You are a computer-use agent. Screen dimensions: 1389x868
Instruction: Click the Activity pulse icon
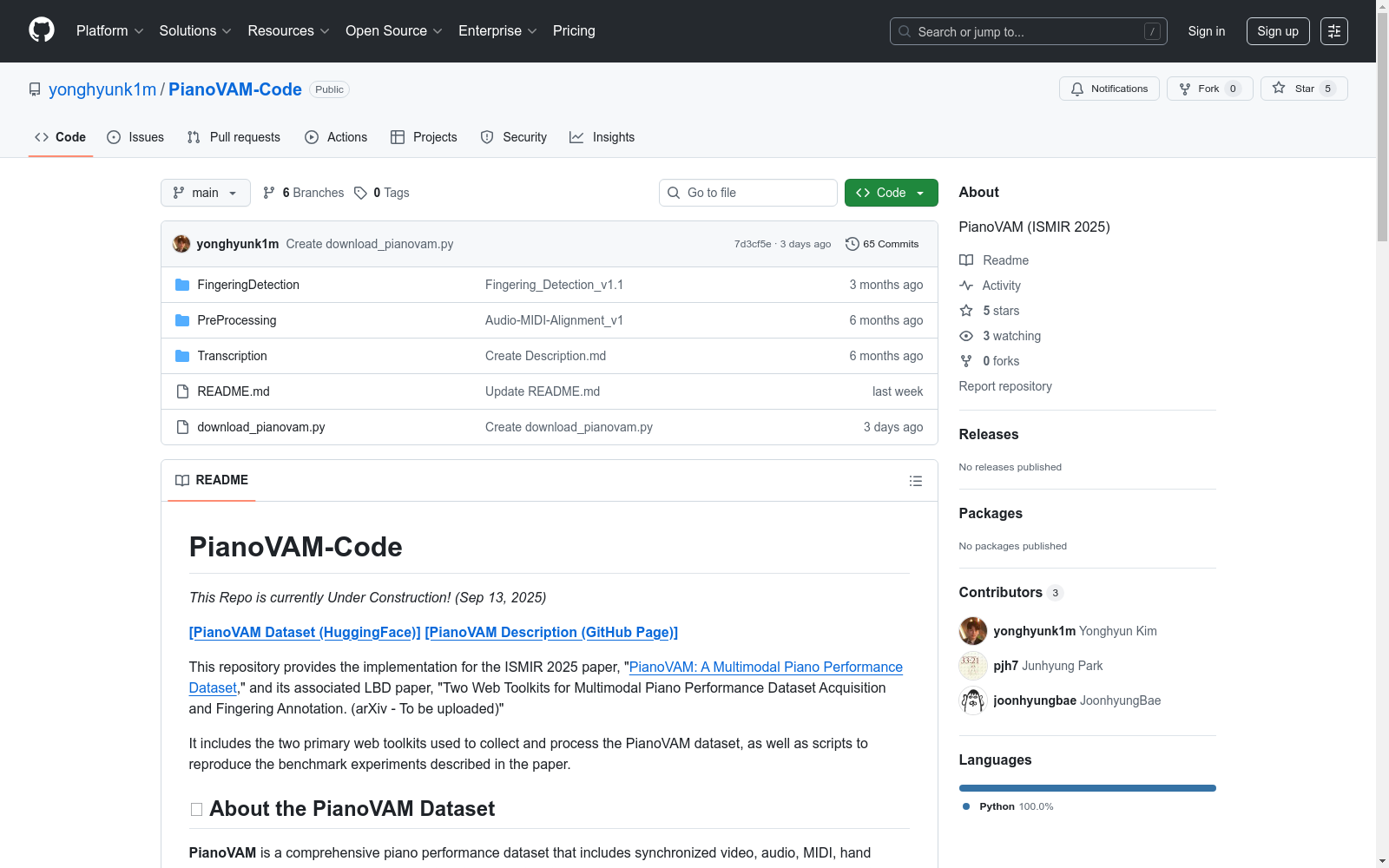(x=966, y=286)
